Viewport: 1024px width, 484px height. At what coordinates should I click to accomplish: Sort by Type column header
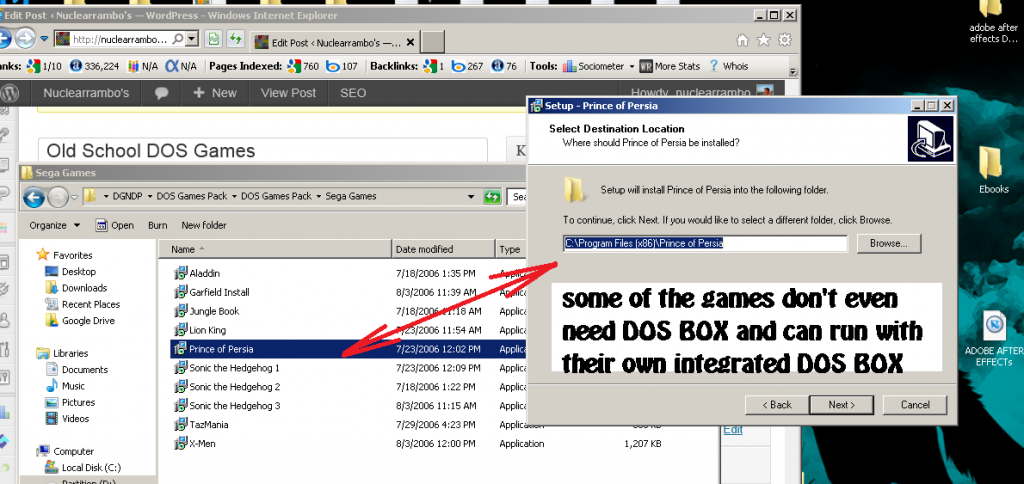tap(509, 249)
